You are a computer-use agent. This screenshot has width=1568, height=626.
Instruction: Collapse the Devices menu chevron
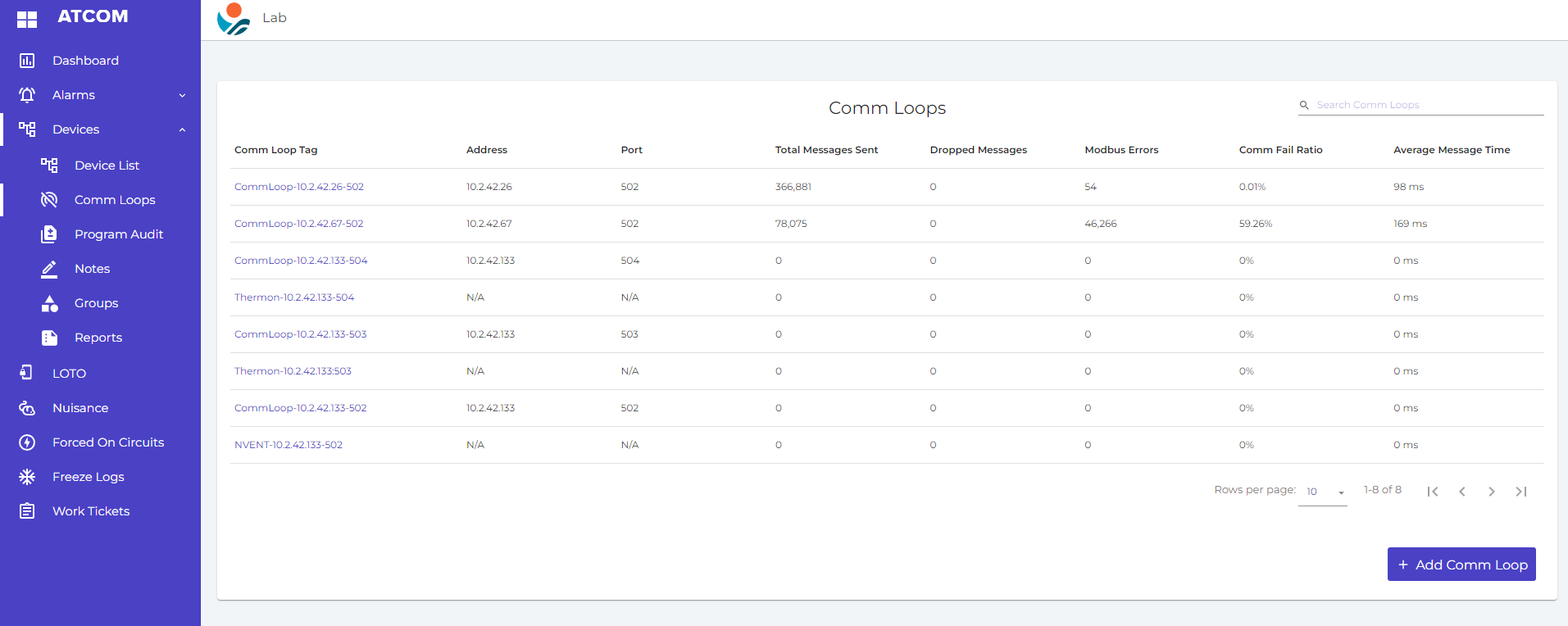182,129
